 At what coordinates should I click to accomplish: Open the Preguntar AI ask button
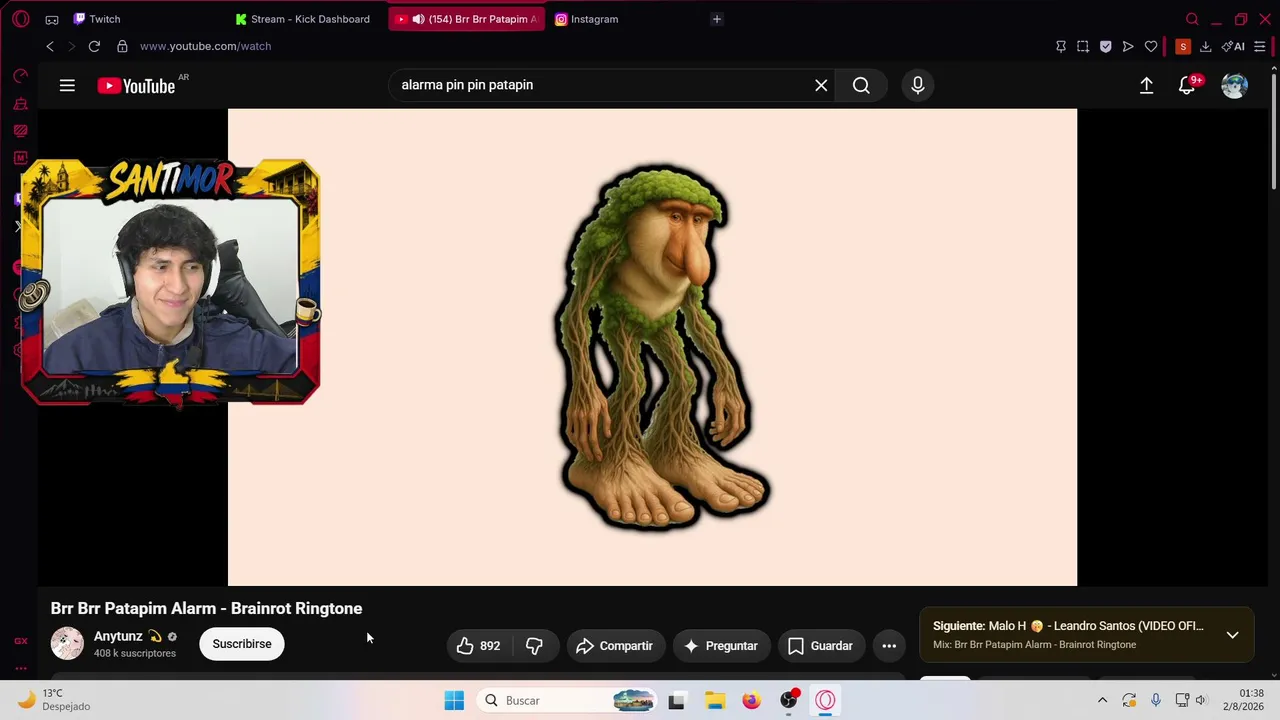721,646
